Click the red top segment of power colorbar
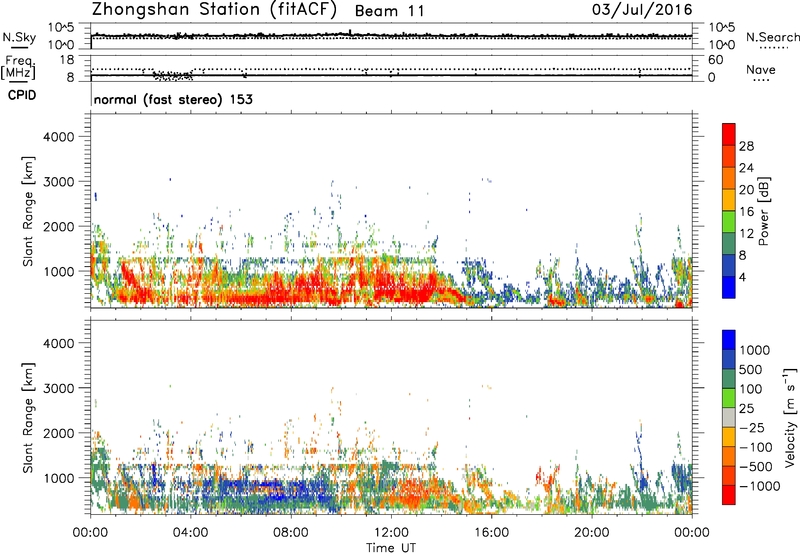Image resolution: width=800 pixels, height=554 pixels. tap(729, 134)
